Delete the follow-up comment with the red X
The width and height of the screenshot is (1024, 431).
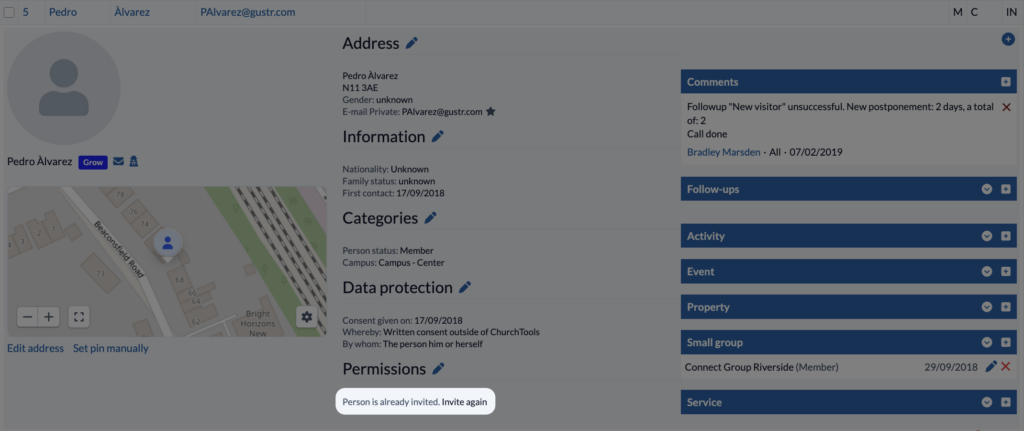pyautogui.click(x=1006, y=107)
